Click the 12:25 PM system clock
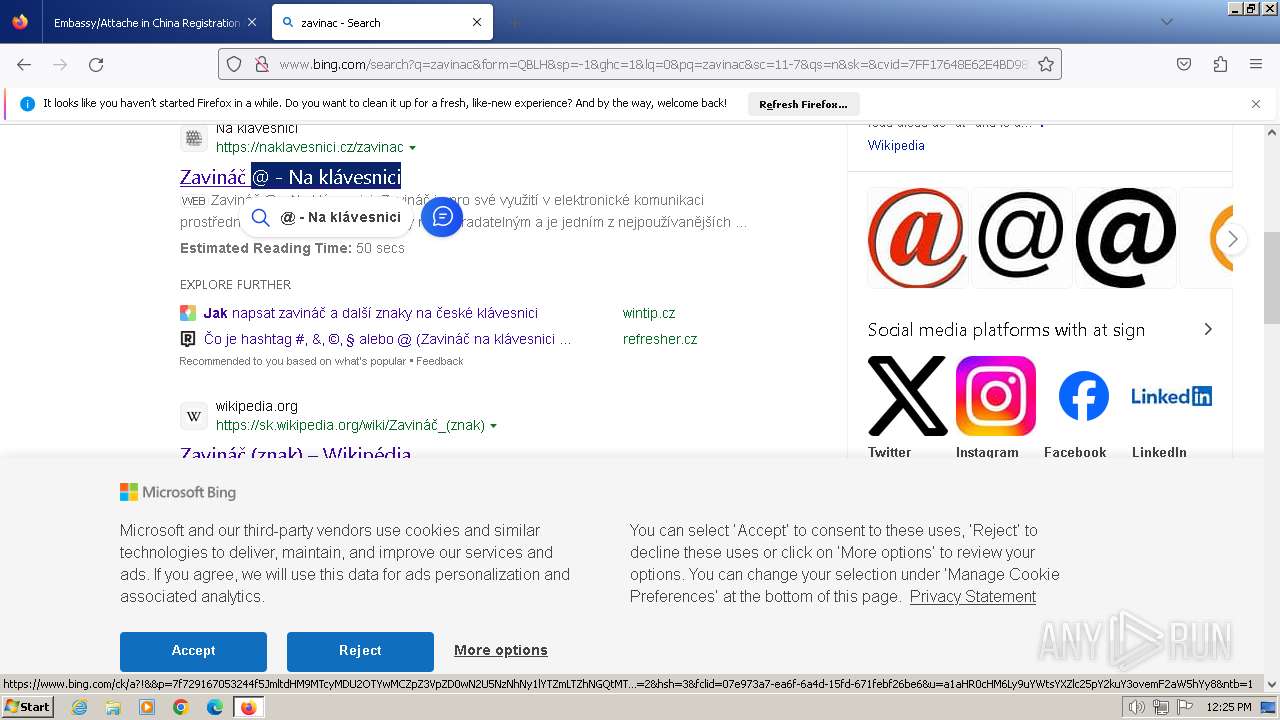Viewport: 1280px width, 720px height. (1229, 707)
